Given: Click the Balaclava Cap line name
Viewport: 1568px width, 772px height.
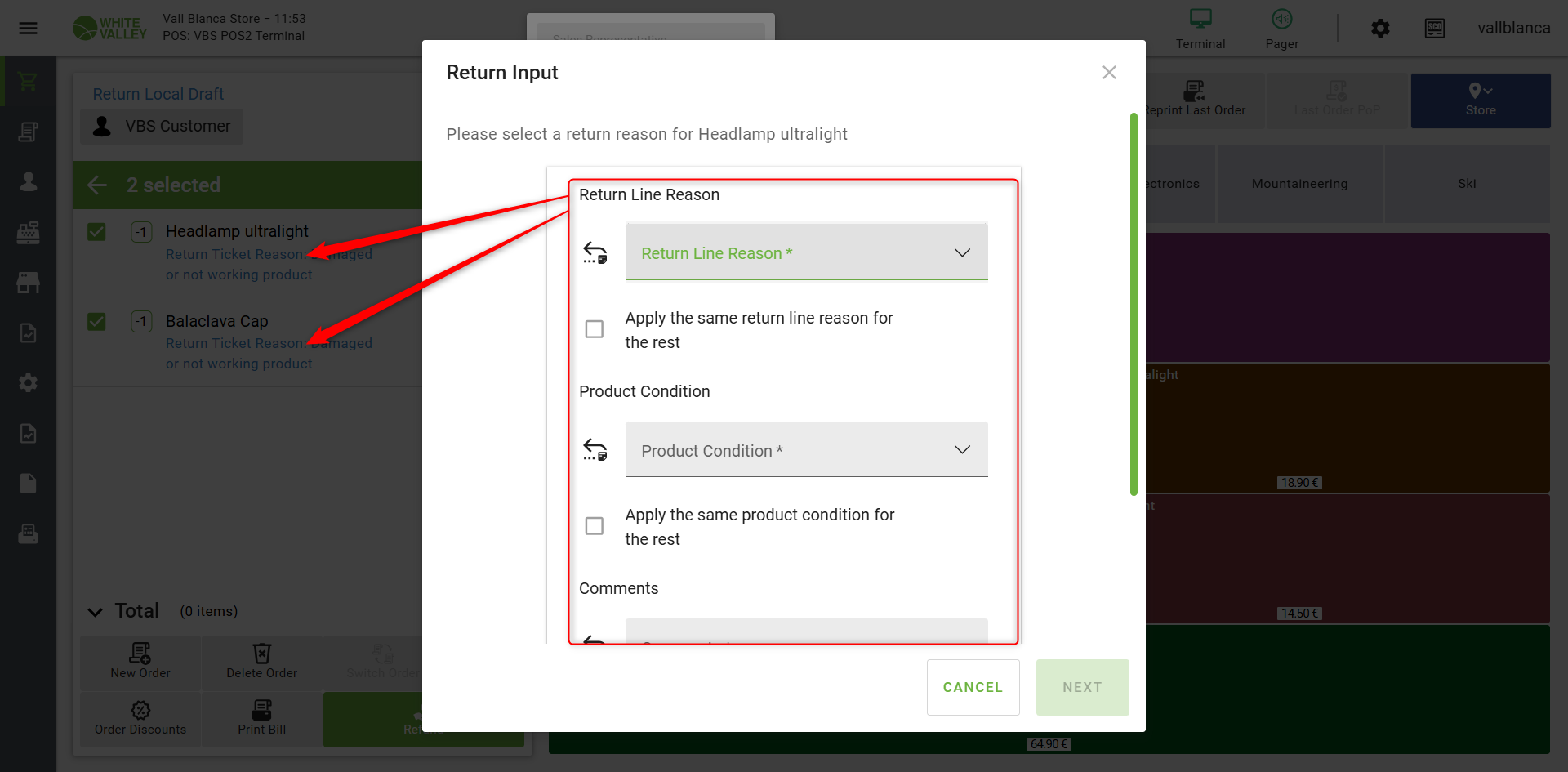Looking at the screenshot, I should point(217,321).
